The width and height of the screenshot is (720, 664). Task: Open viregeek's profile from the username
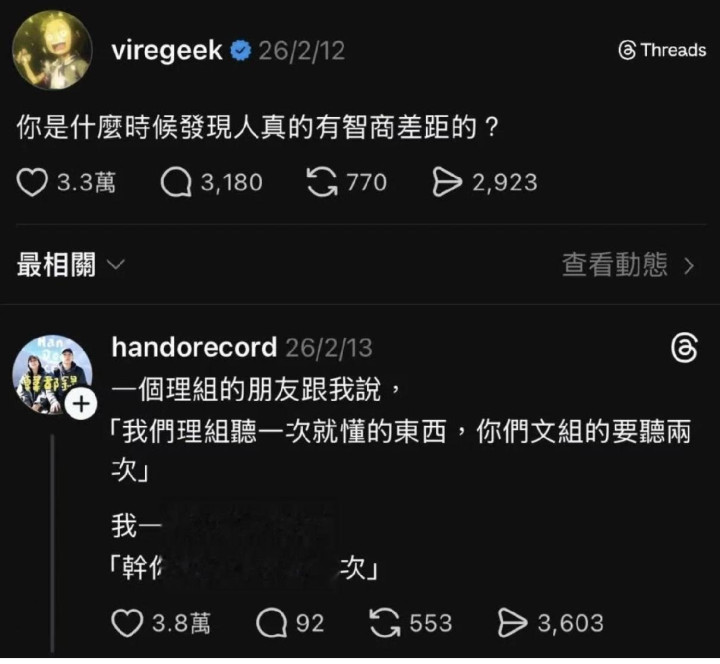coord(167,50)
